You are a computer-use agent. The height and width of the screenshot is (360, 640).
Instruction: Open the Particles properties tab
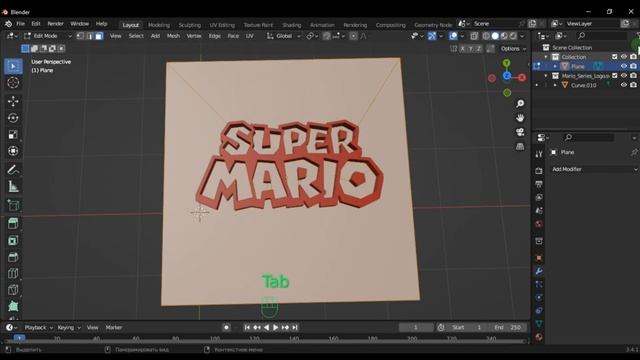tap(539, 284)
